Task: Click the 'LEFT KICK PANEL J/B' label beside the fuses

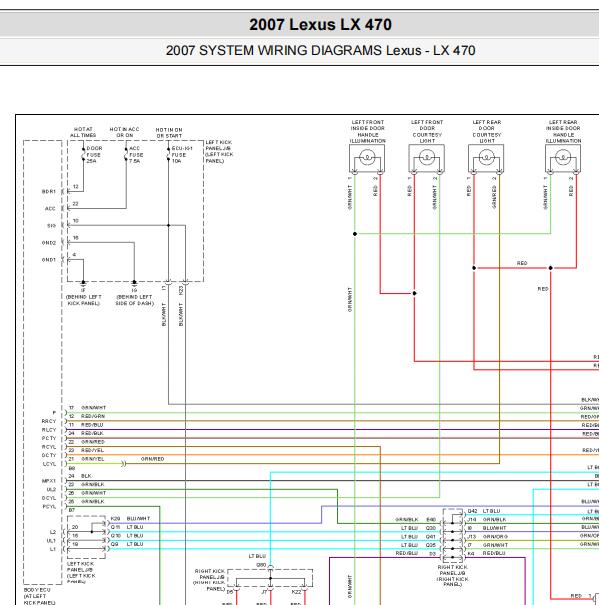Action: [219, 151]
